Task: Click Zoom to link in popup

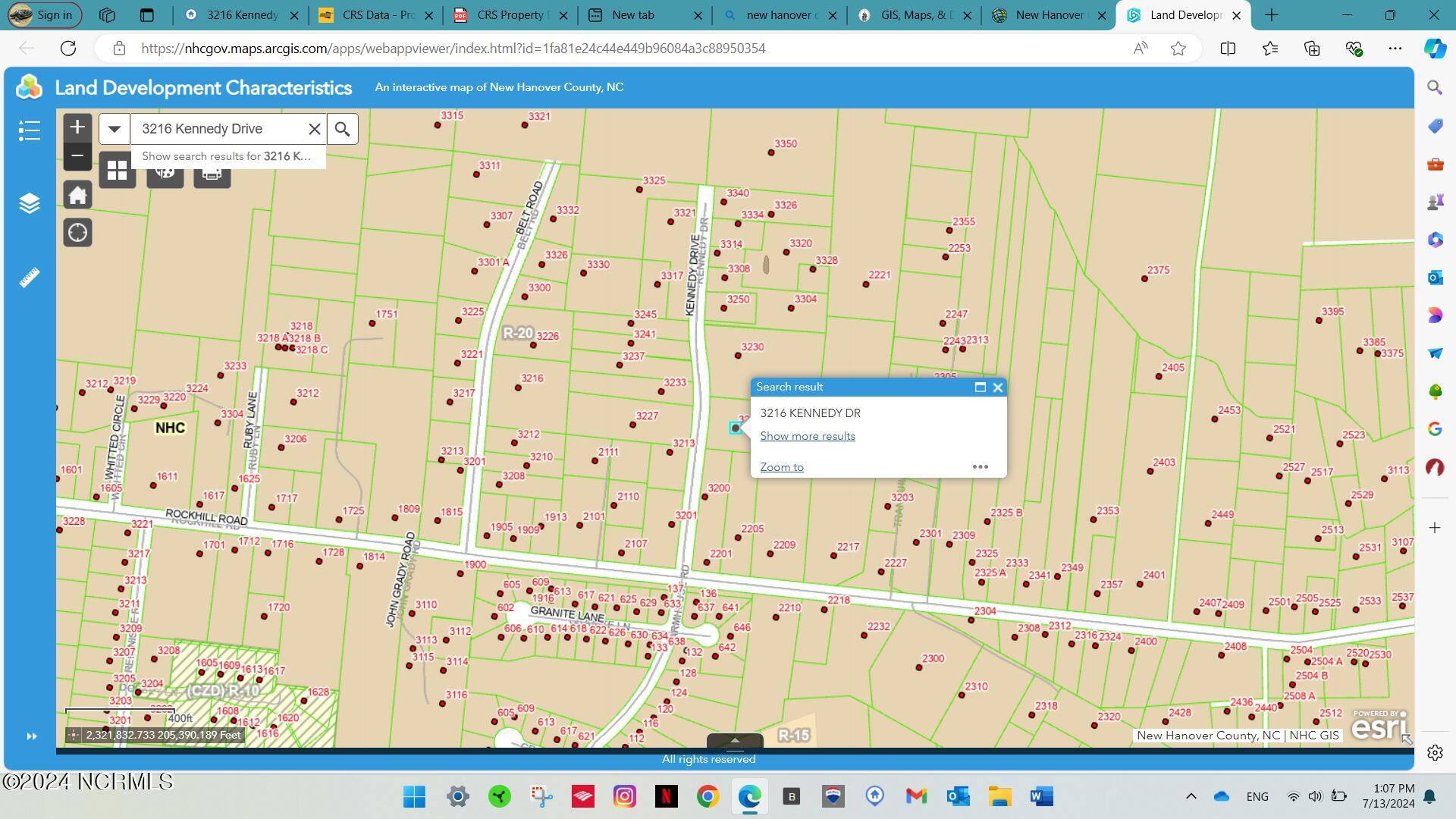Action: click(782, 467)
